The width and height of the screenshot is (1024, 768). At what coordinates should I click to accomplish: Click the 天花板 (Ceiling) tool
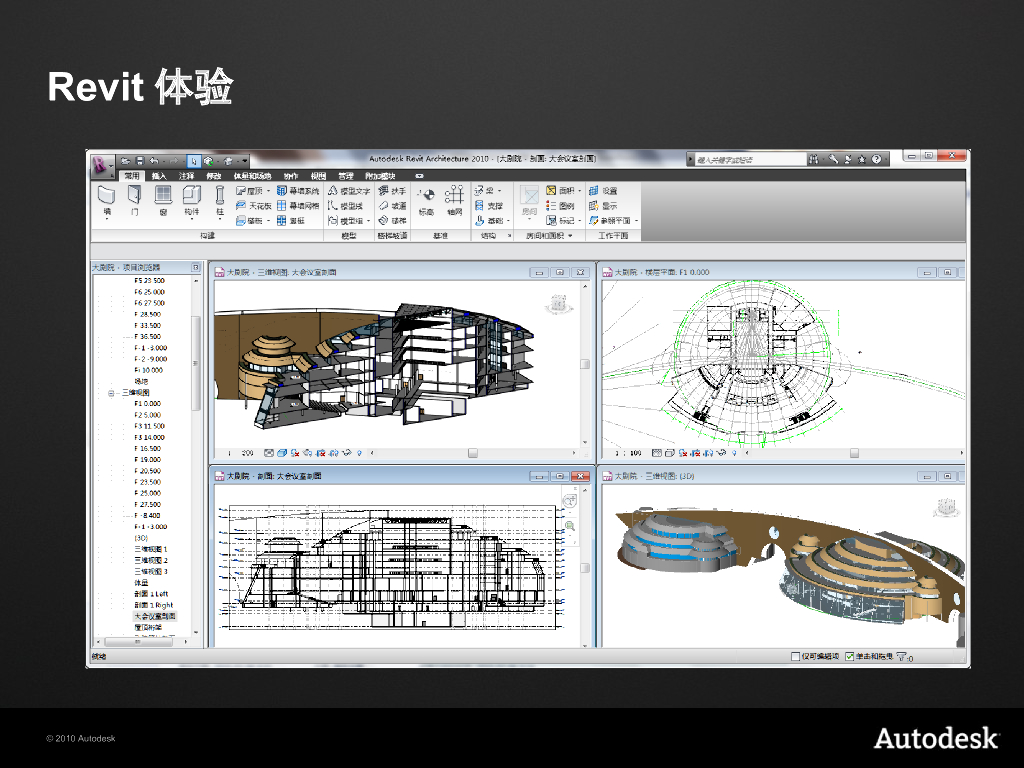click(x=253, y=205)
